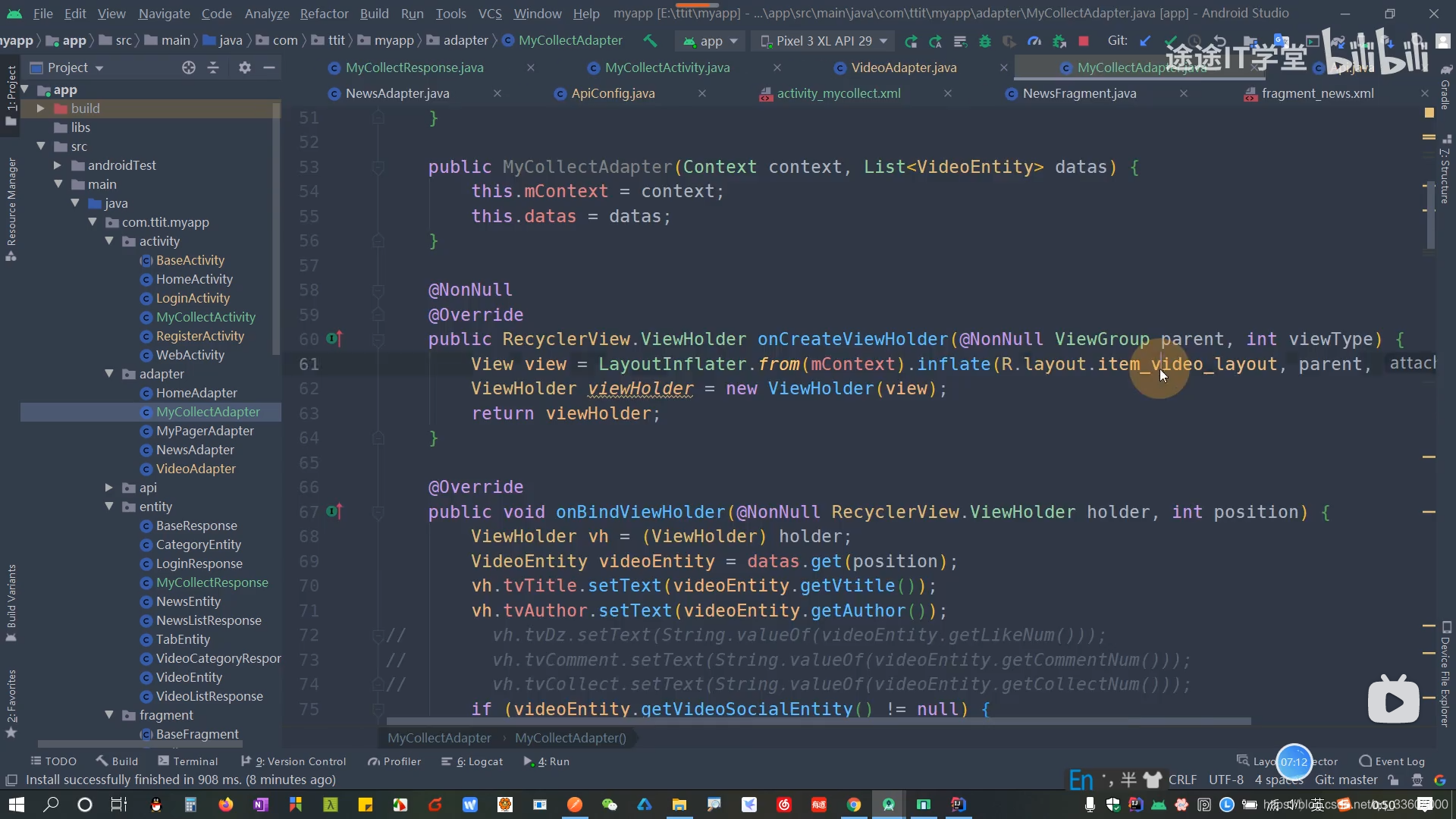Run app with restart activity icon
The image size is (1456, 819).
tap(911, 41)
